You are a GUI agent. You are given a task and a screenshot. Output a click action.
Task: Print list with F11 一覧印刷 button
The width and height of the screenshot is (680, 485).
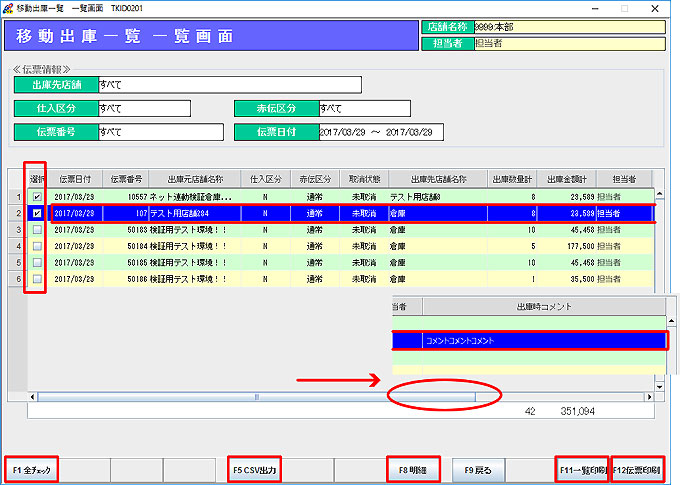(582, 469)
